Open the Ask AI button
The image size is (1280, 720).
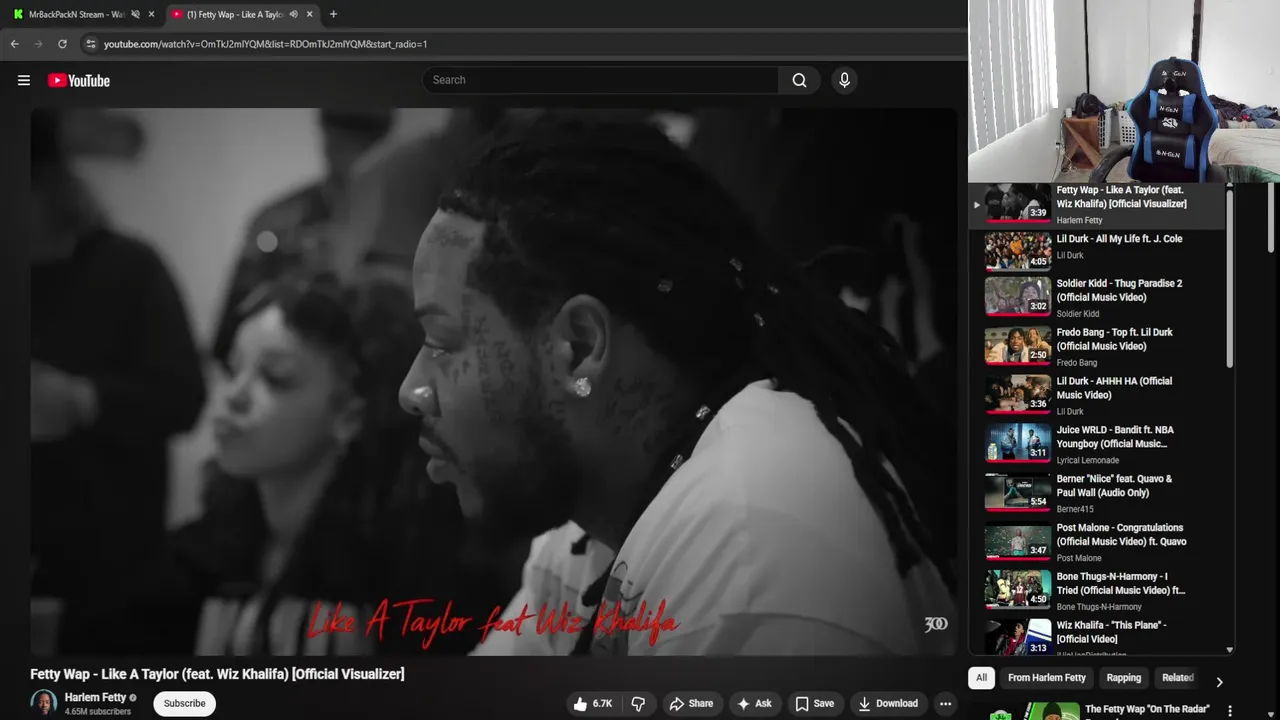click(x=754, y=704)
